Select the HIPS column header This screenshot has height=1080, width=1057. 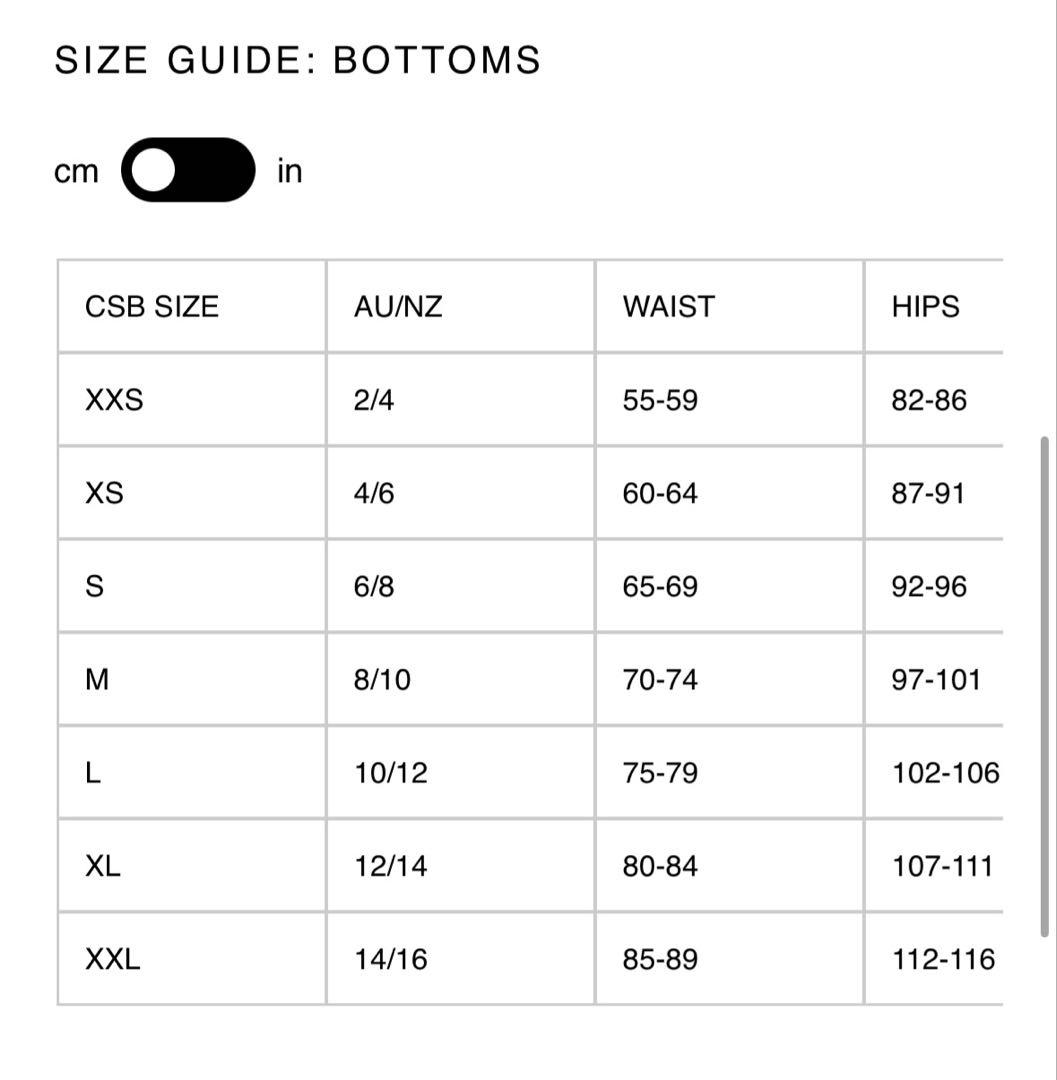click(x=925, y=307)
